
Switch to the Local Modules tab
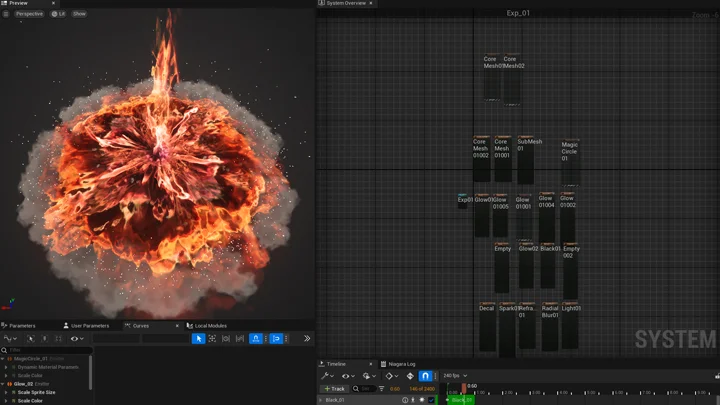point(207,326)
